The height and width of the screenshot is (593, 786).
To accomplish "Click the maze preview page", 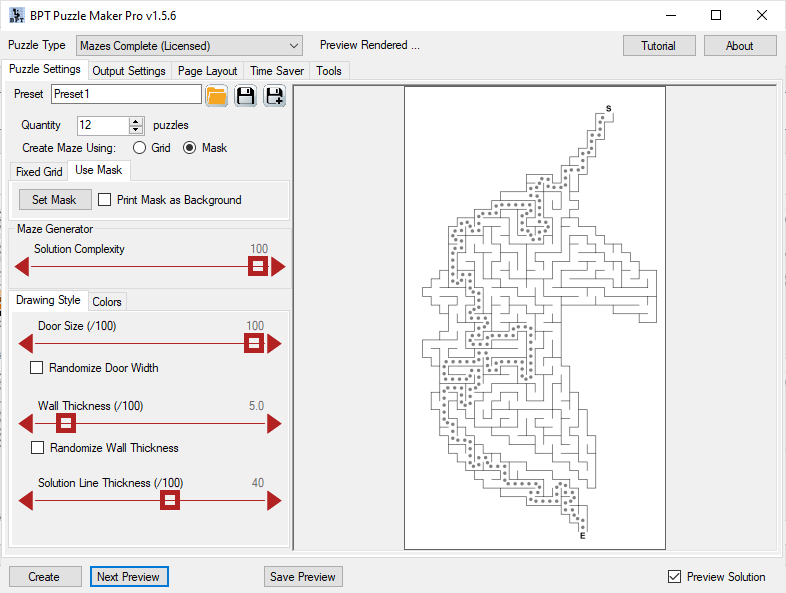I will coord(535,318).
